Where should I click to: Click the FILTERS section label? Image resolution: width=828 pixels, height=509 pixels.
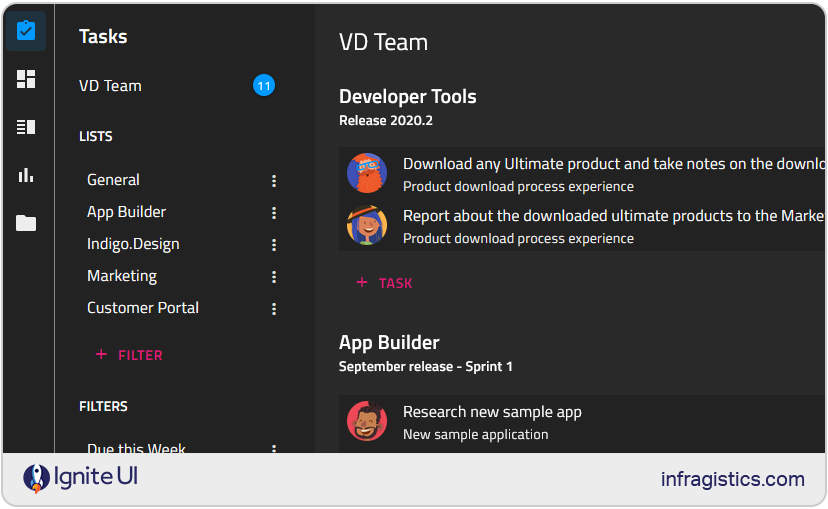point(104,406)
